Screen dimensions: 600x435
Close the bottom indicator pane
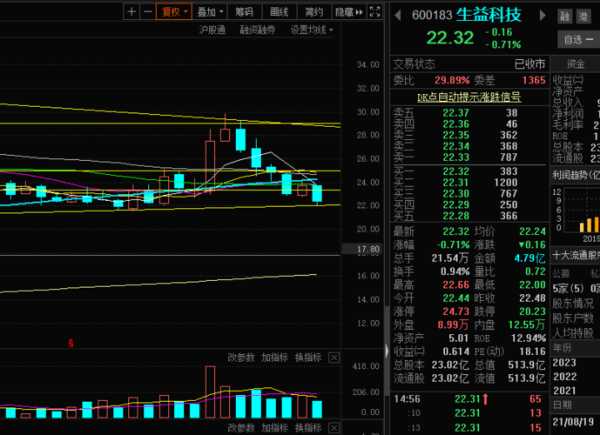coord(334,428)
